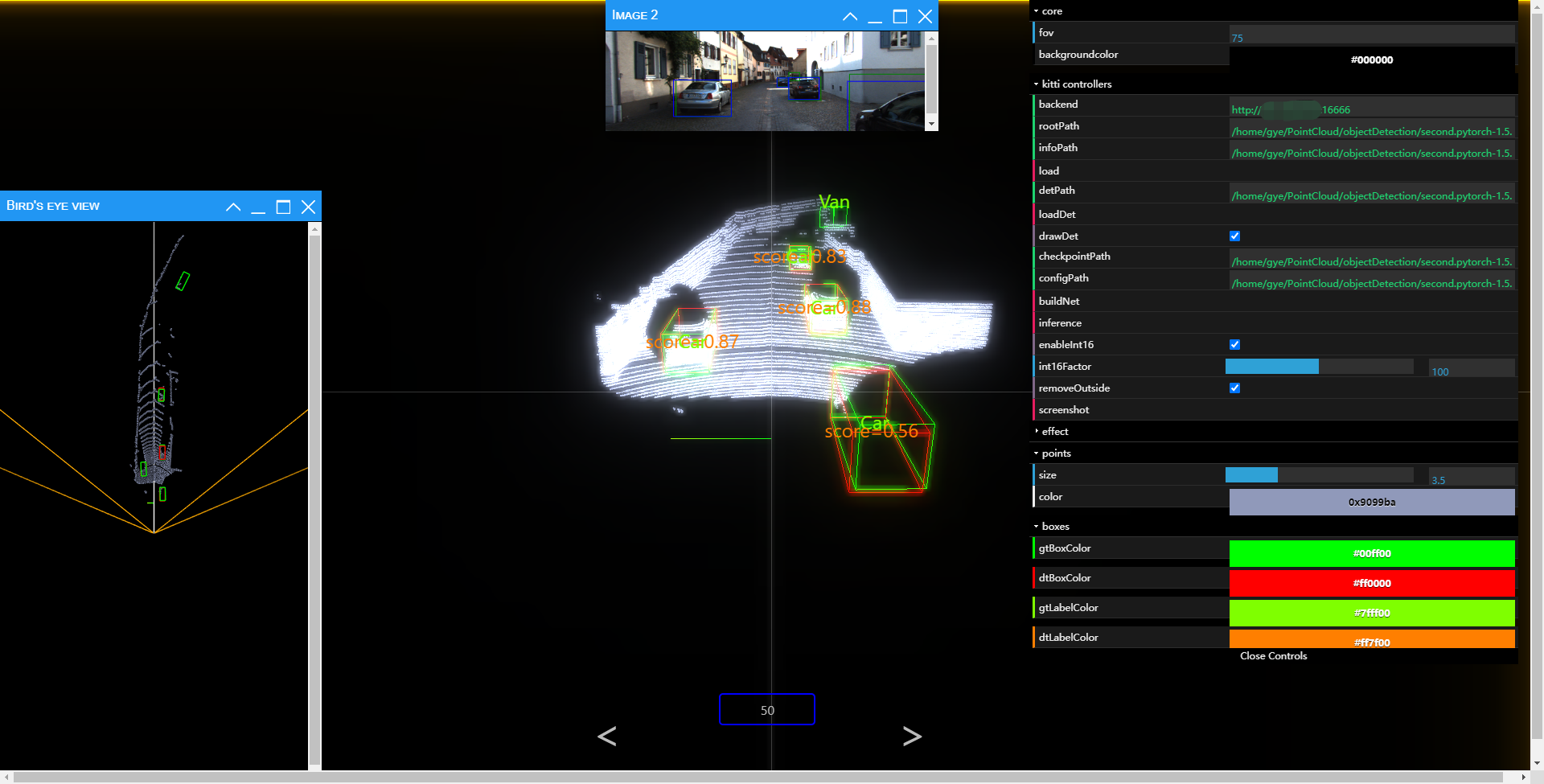Open the dtBoxColor color picker
1544x784 pixels.
click(x=1372, y=583)
